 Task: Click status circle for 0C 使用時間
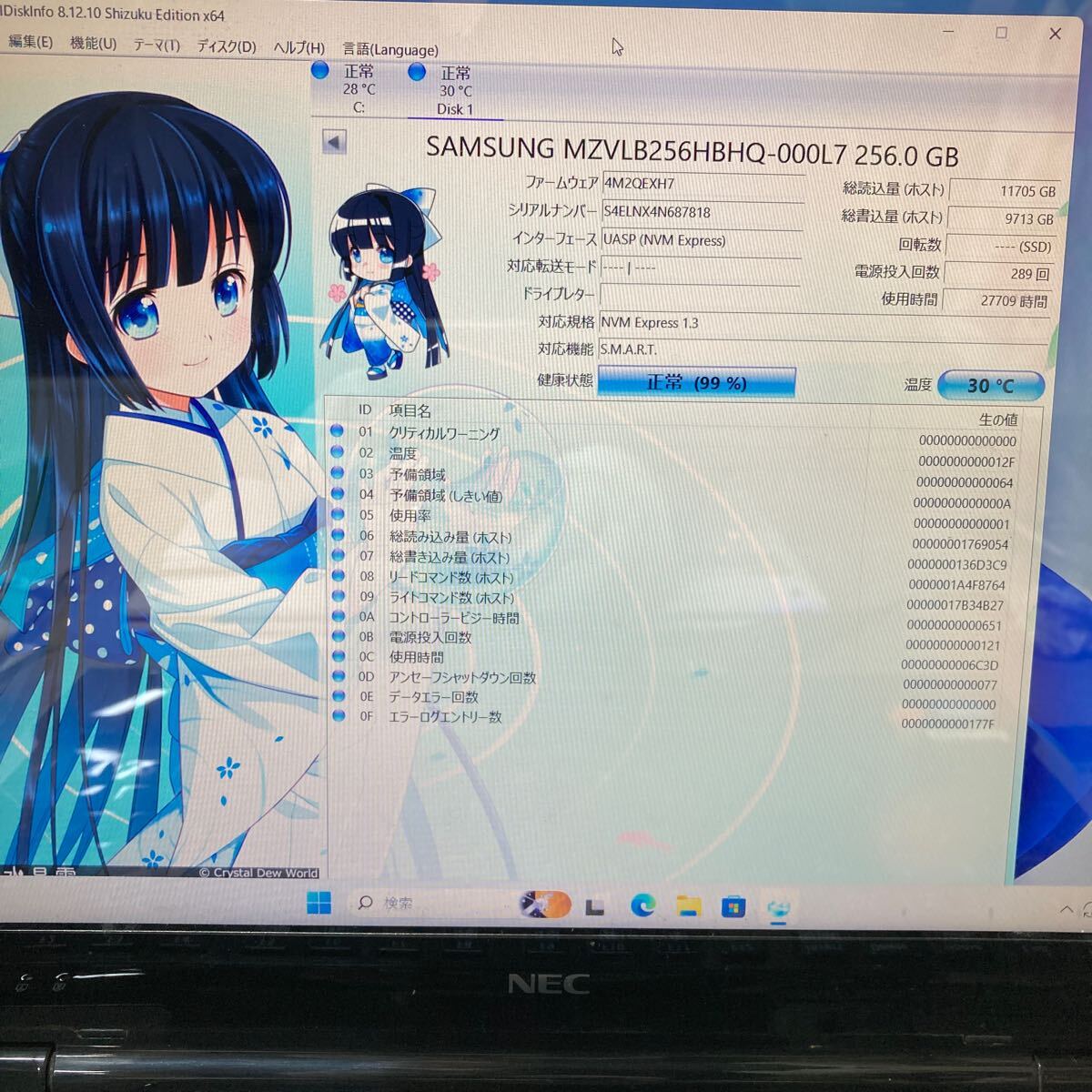[339, 656]
